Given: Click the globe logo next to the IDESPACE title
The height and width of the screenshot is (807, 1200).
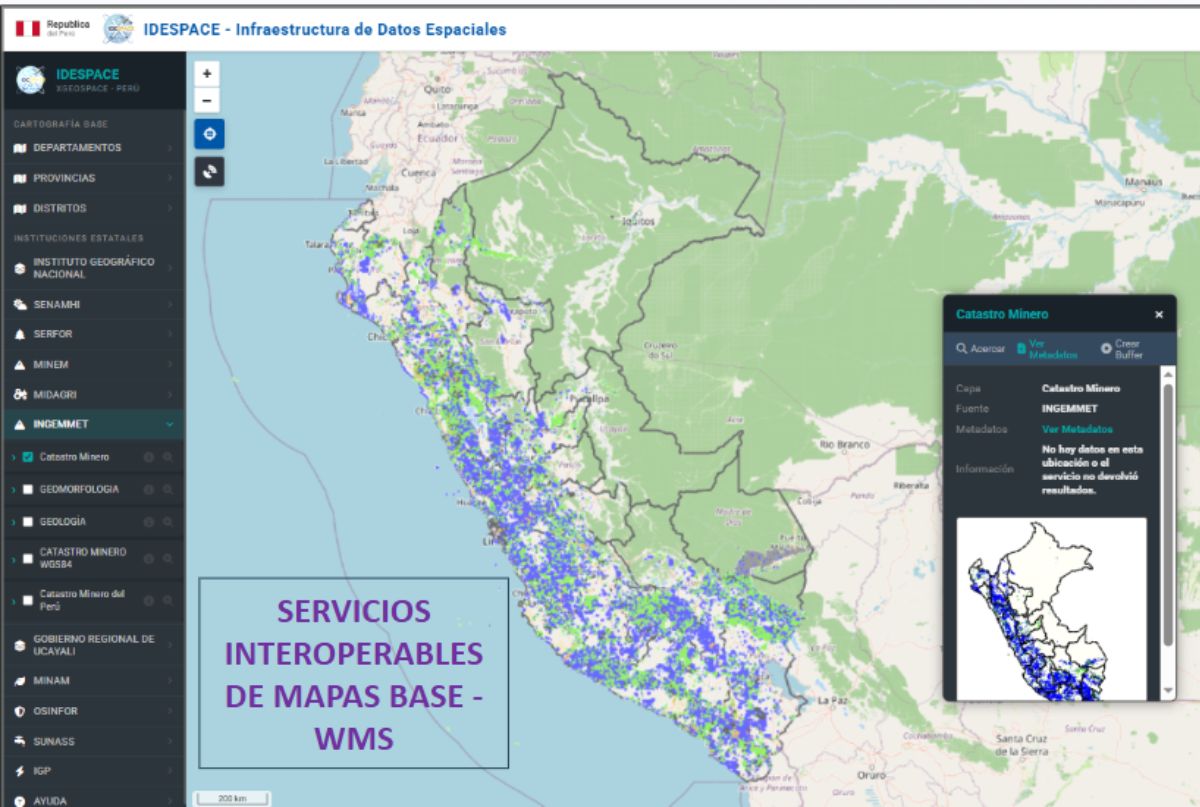Looking at the screenshot, I should pos(118,28).
